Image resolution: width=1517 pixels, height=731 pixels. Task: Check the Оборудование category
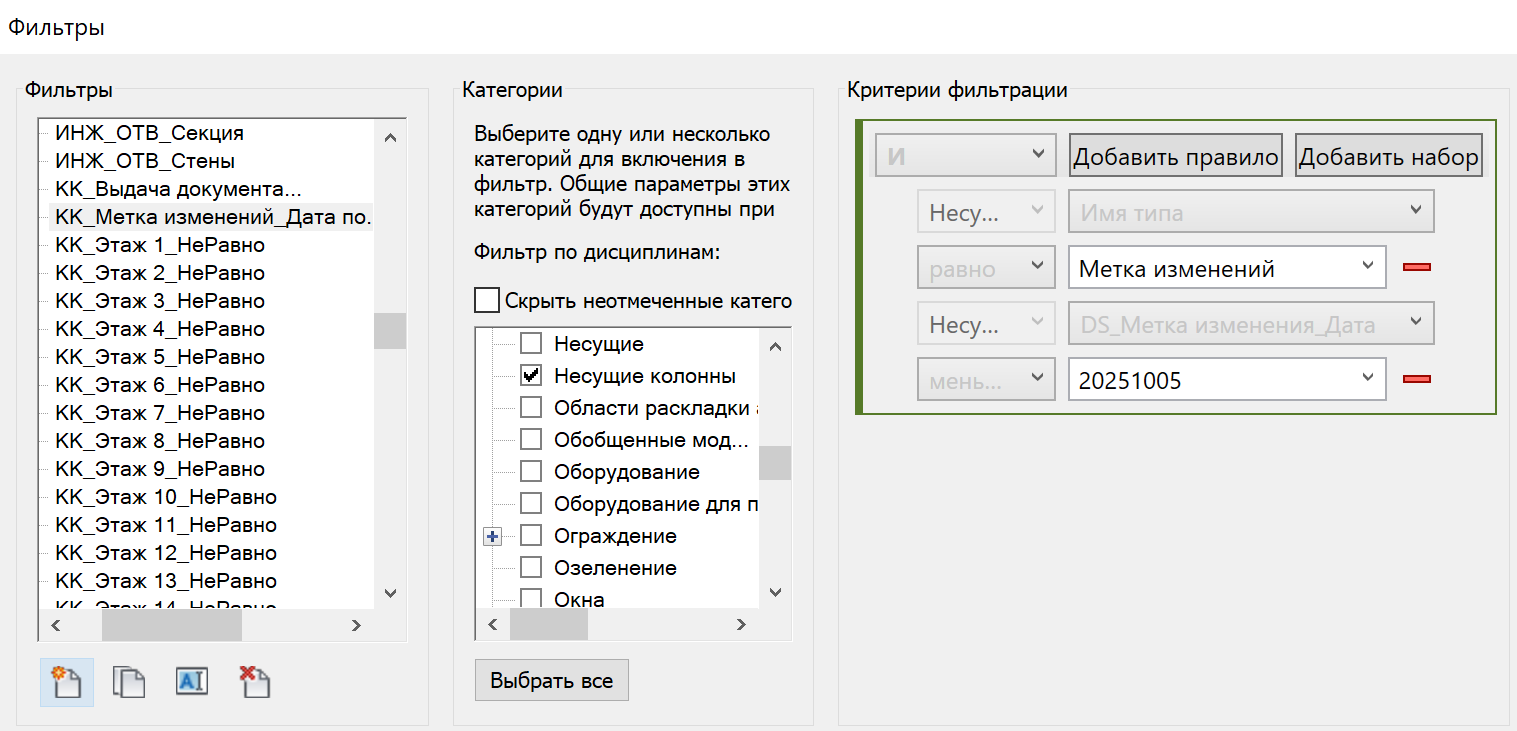[x=532, y=472]
